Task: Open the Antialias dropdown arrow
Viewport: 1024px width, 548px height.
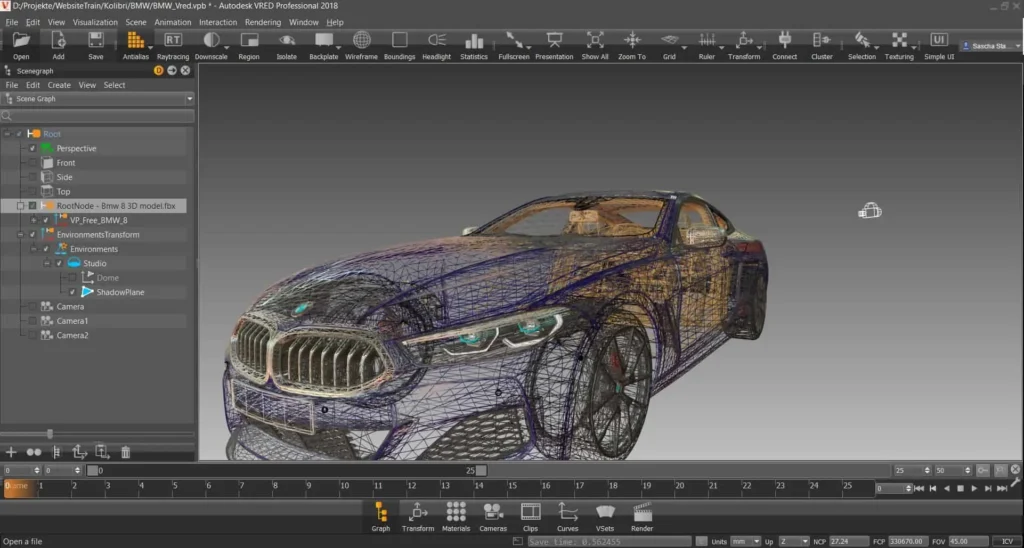Action: [150, 48]
